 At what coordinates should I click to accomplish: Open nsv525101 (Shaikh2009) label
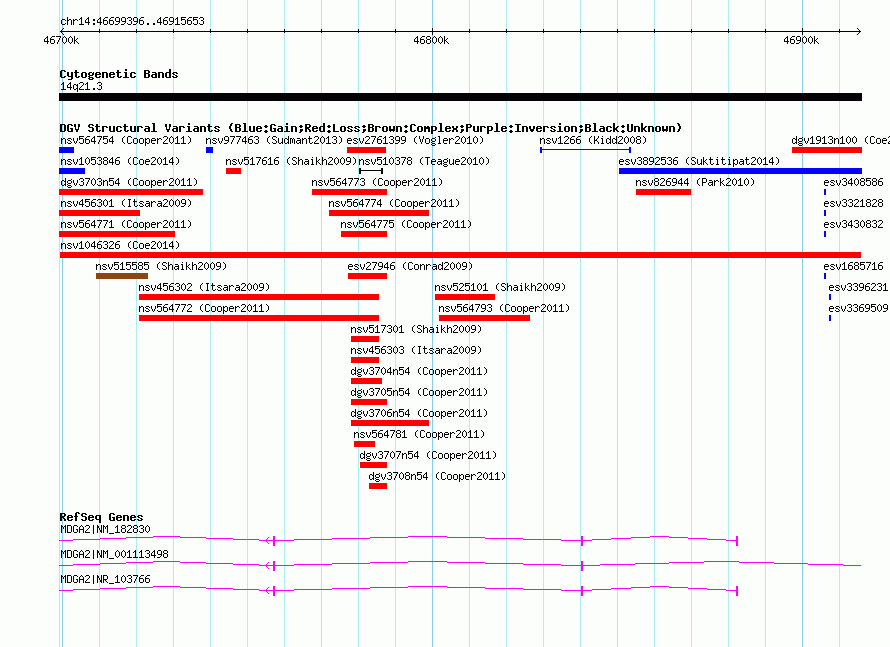[500, 287]
